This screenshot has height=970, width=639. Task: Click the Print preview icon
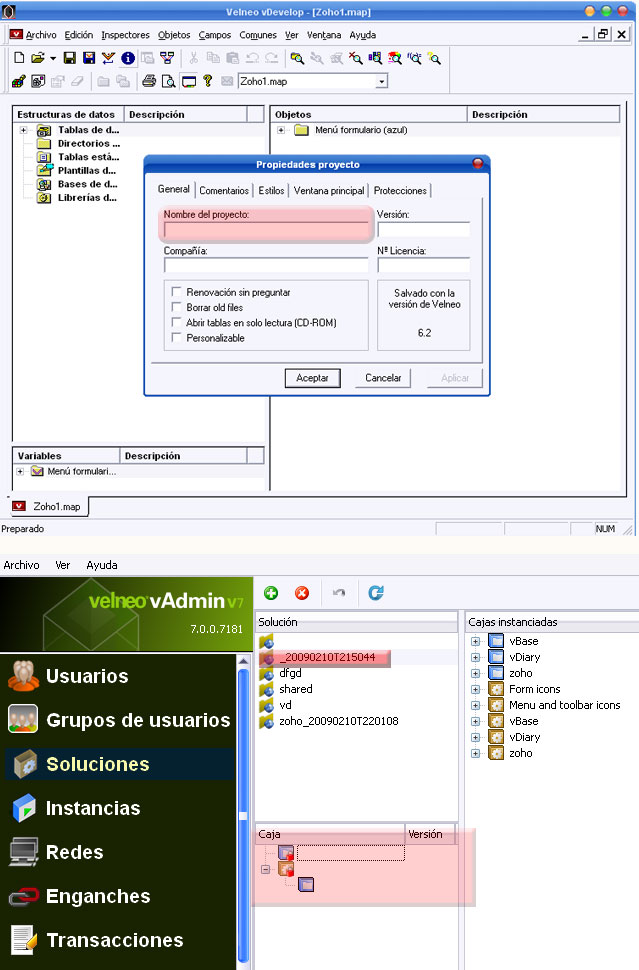tap(168, 81)
